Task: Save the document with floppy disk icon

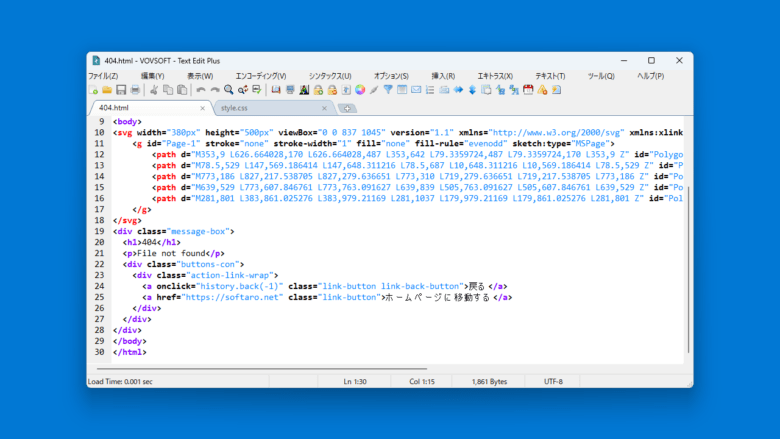Action: pos(121,90)
